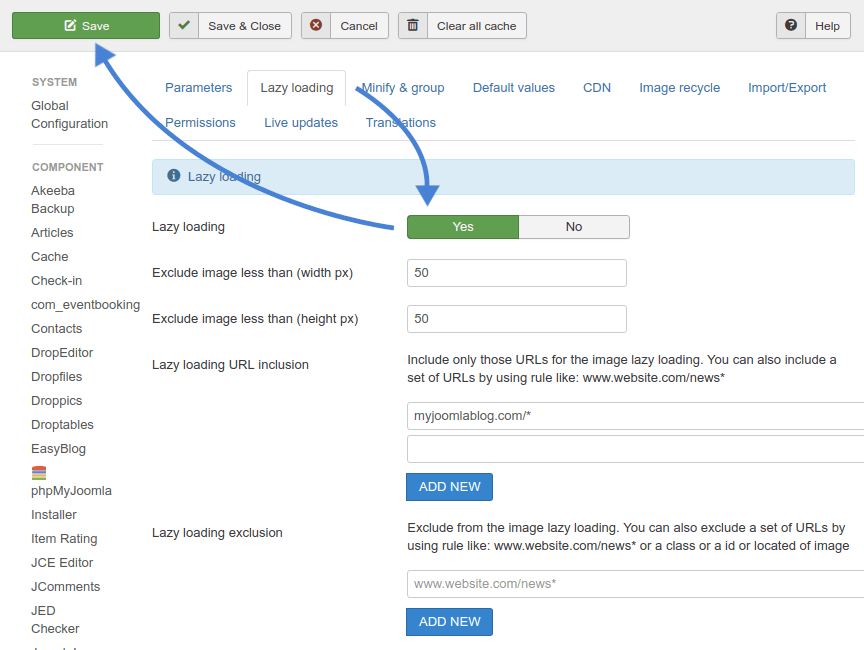Screen dimensions: 864x650
Task: Click the info icon in Lazy loading banner
Action: click(x=174, y=176)
